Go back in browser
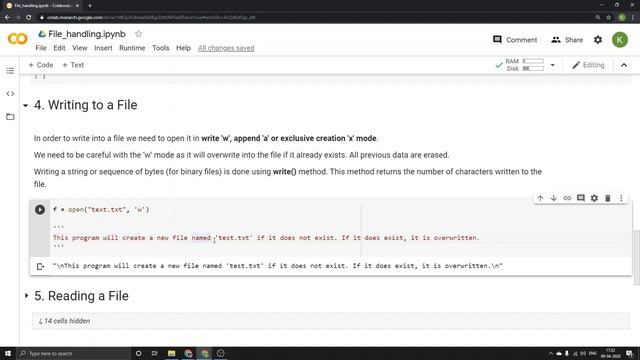Screen dimensions: 640x360 tap(7, 18)
